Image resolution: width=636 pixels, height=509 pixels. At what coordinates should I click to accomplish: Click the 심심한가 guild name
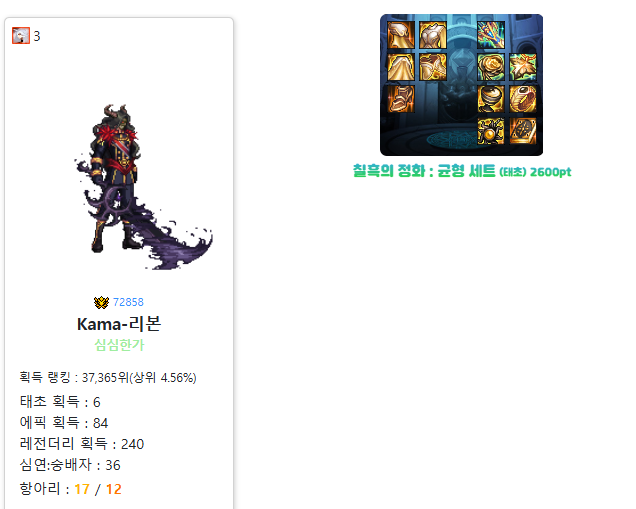click(x=119, y=345)
